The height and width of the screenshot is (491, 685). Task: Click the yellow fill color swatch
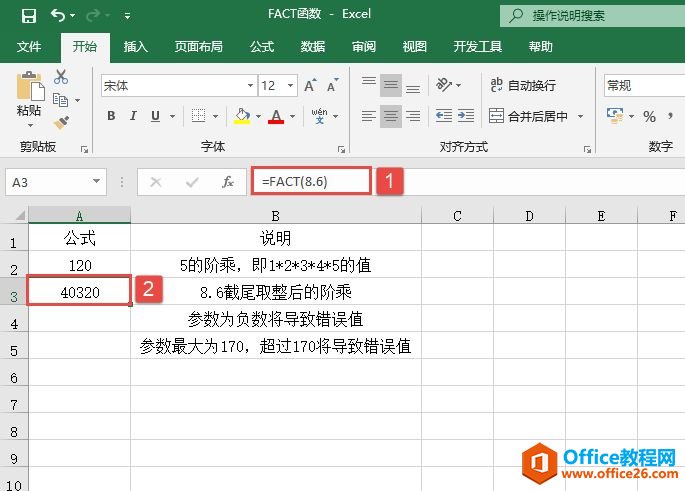[x=241, y=116]
